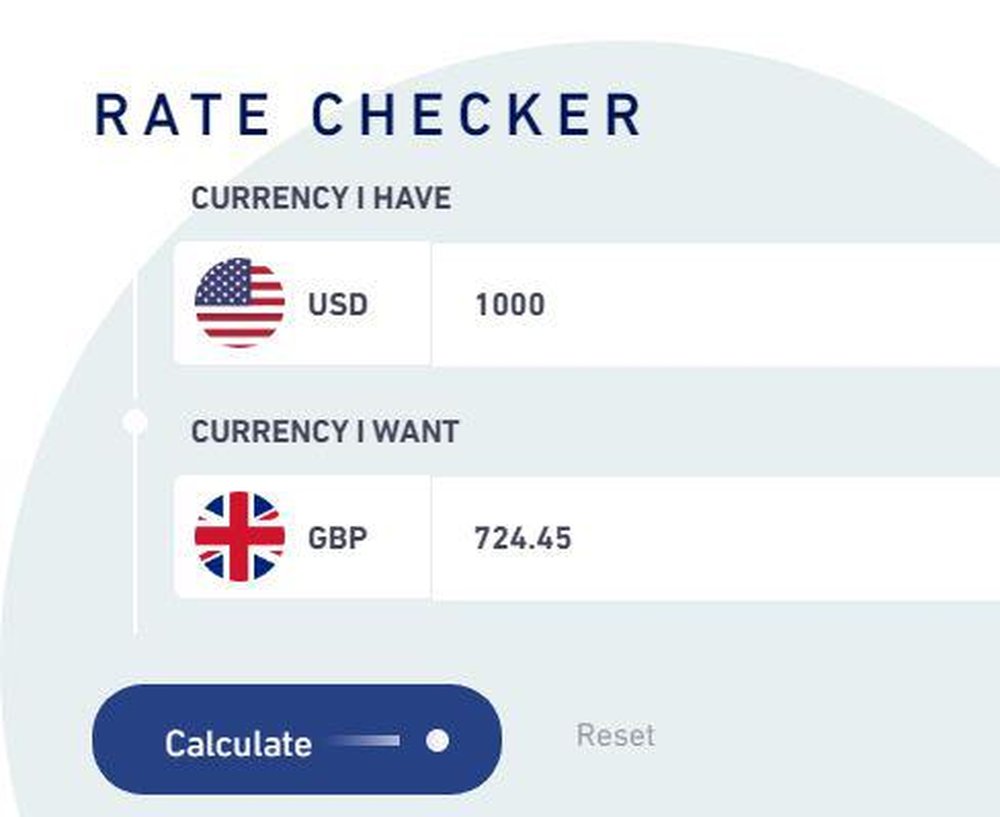Open the GBP currency selector

pos(302,538)
